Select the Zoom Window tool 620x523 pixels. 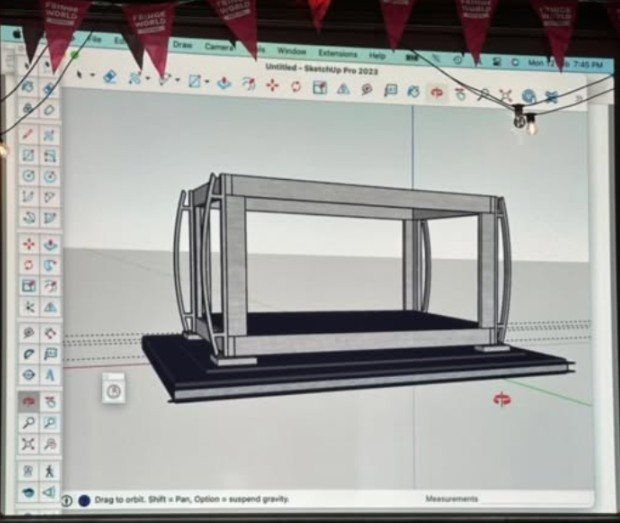pyautogui.click(x=49, y=423)
